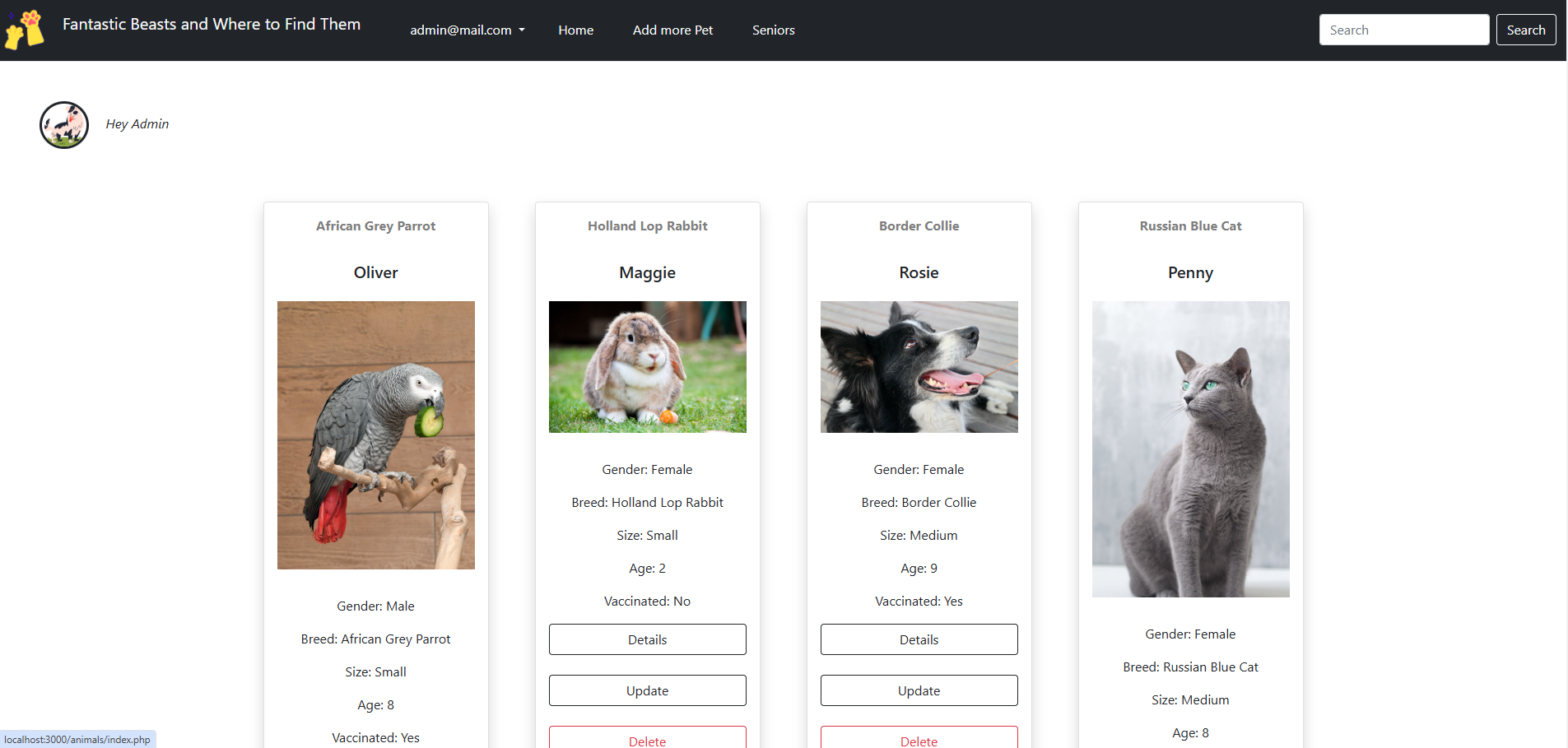Update Maggie's record
Screen dimensions: 1568x748
point(648,690)
